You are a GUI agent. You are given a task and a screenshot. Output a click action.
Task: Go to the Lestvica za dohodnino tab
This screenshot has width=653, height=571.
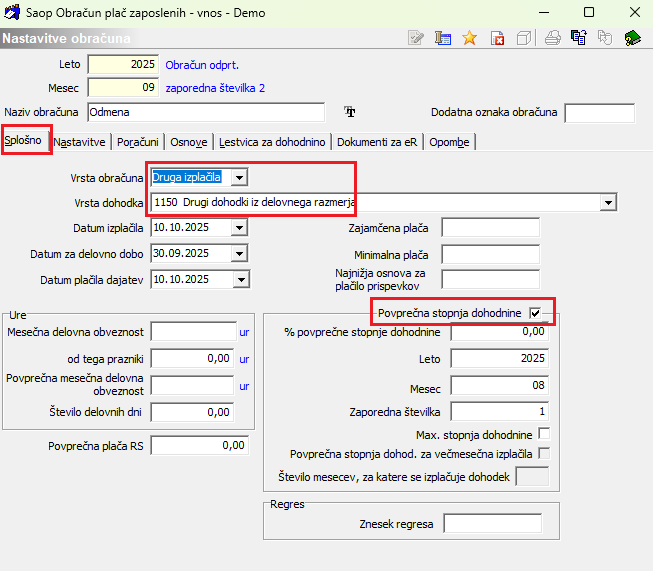pos(272,142)
